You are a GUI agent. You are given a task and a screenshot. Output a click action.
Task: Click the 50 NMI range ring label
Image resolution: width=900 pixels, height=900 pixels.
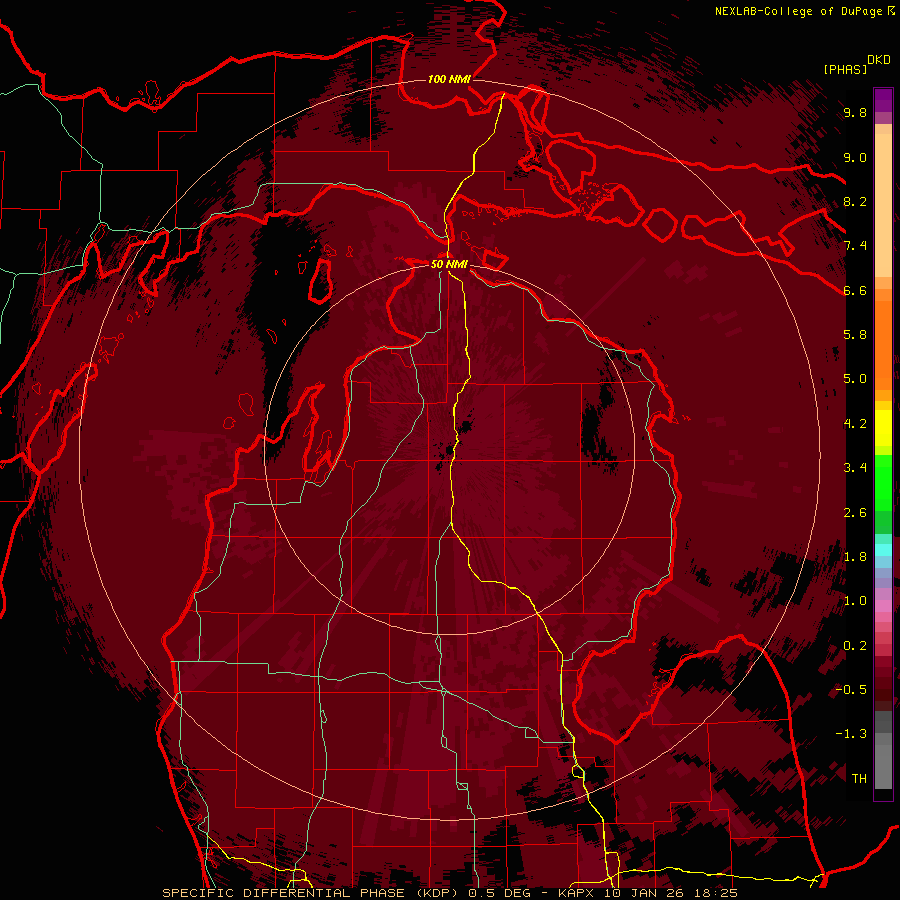[x=449, y=264]
